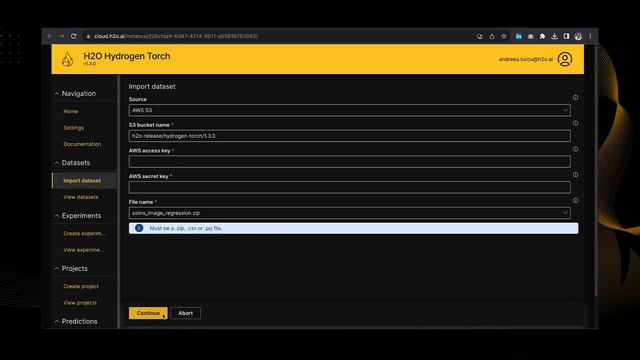This screenshot has height=360, width=640.
Task: Focus the AWS secret key field
Action: [x=349, y=187]
